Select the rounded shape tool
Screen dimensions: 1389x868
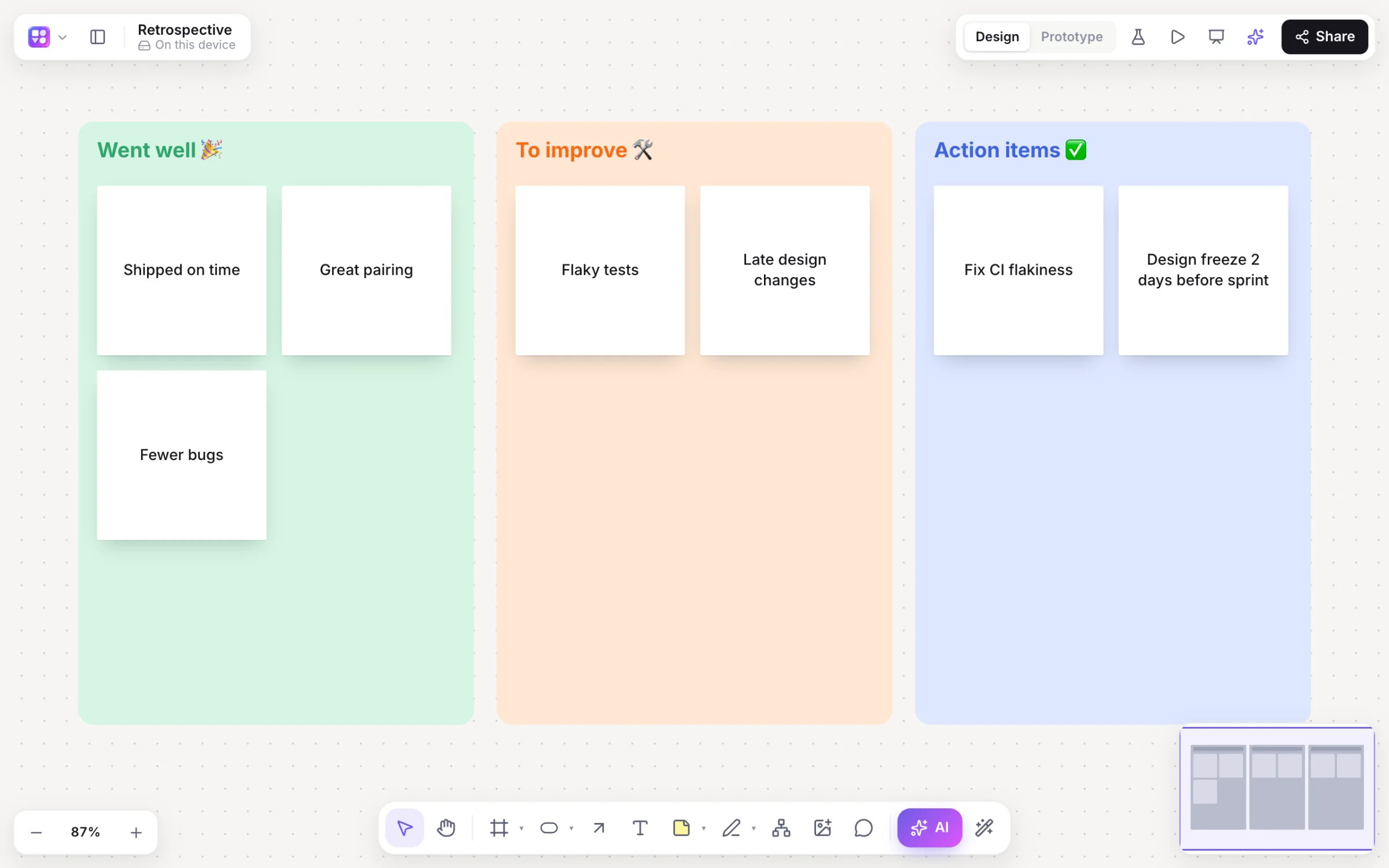click(549, 828)
